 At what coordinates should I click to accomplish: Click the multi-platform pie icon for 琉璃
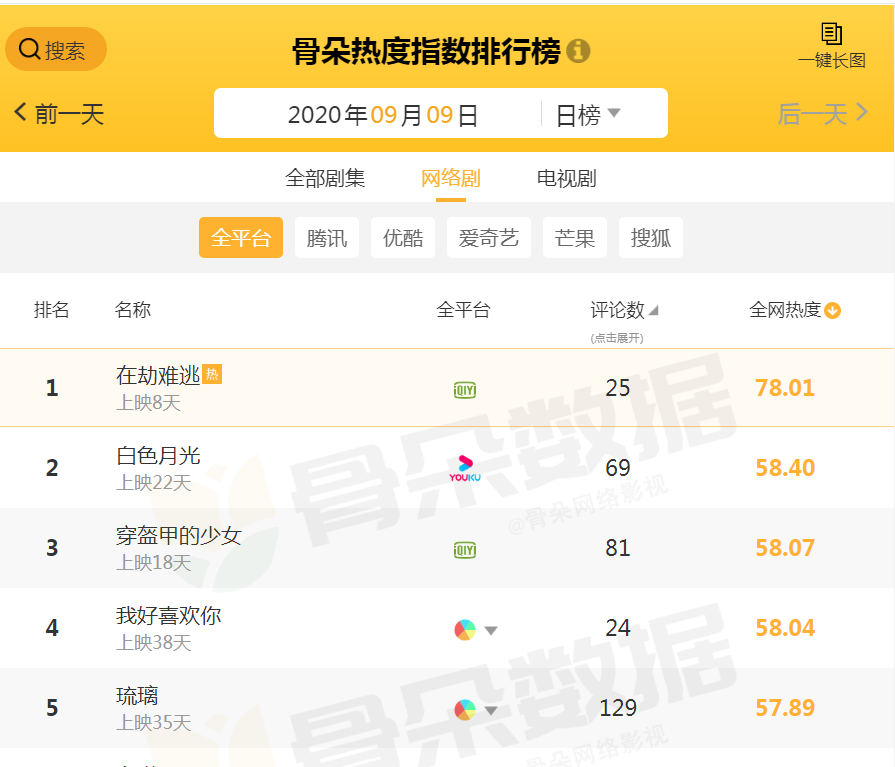[465, 710]
